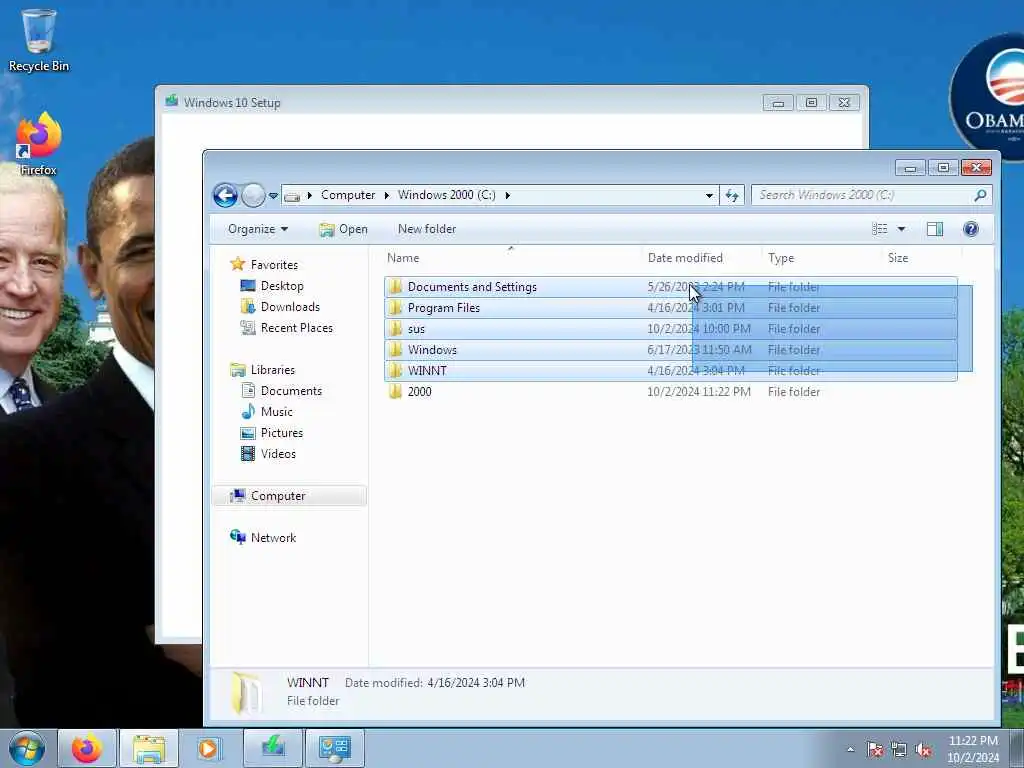Select the Windows folder row
The image size is (1024, 768).
[x=671, y=350]
